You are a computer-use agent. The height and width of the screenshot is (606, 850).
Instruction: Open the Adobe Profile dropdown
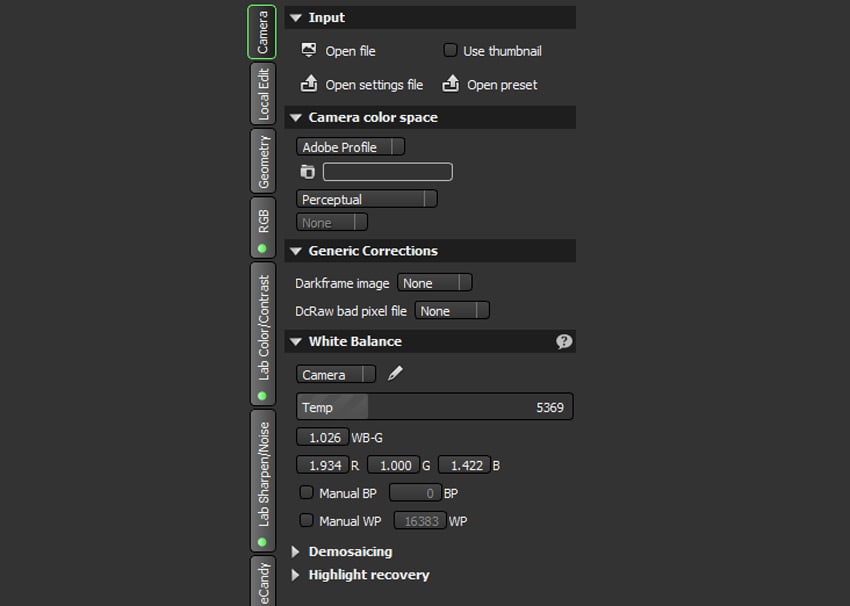pyautogui.click(x=351, y=147)
